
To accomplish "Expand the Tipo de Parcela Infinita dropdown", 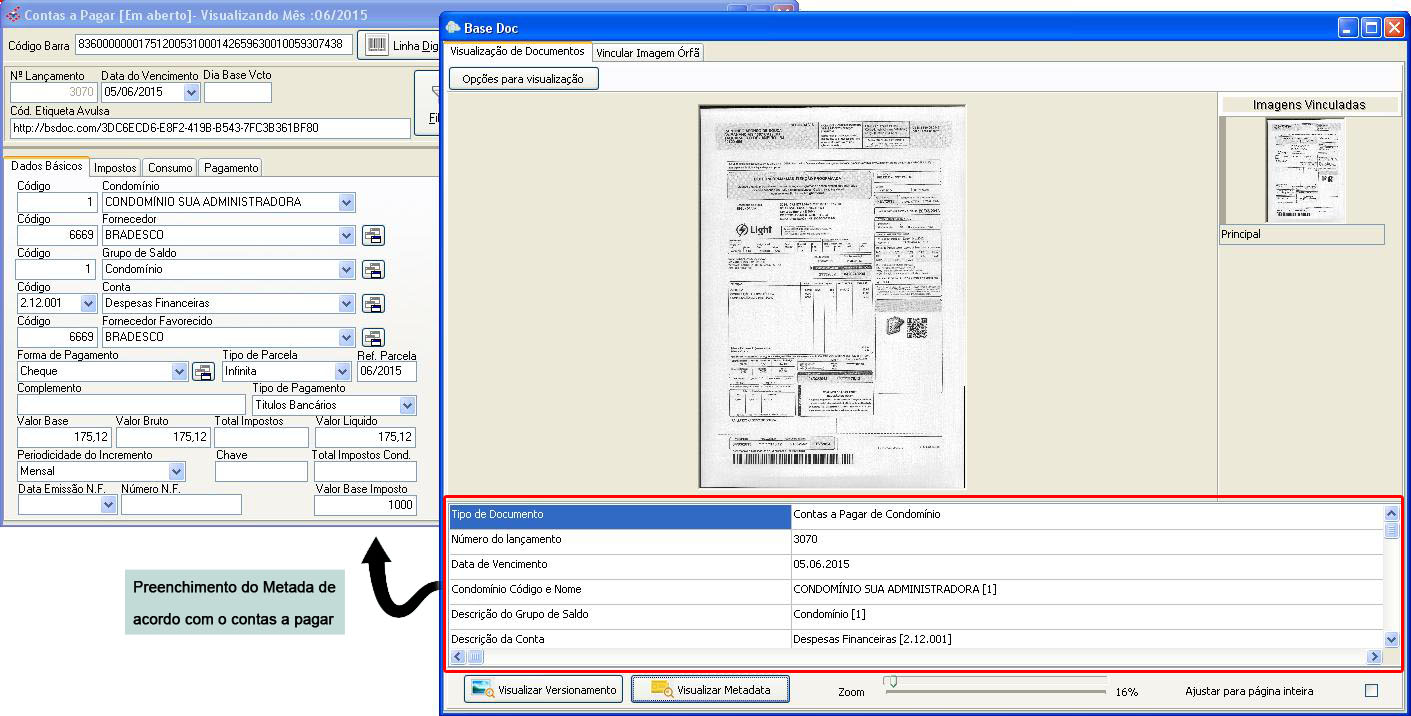I will (342, 371).
